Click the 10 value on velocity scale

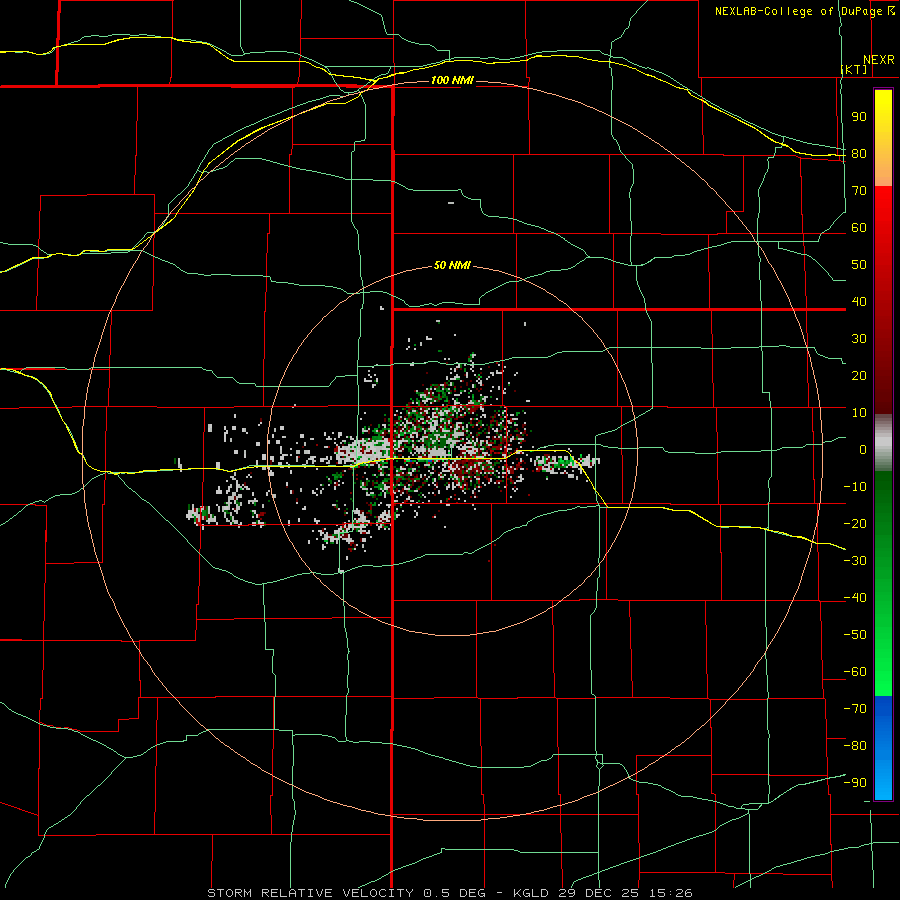point(859,413)
